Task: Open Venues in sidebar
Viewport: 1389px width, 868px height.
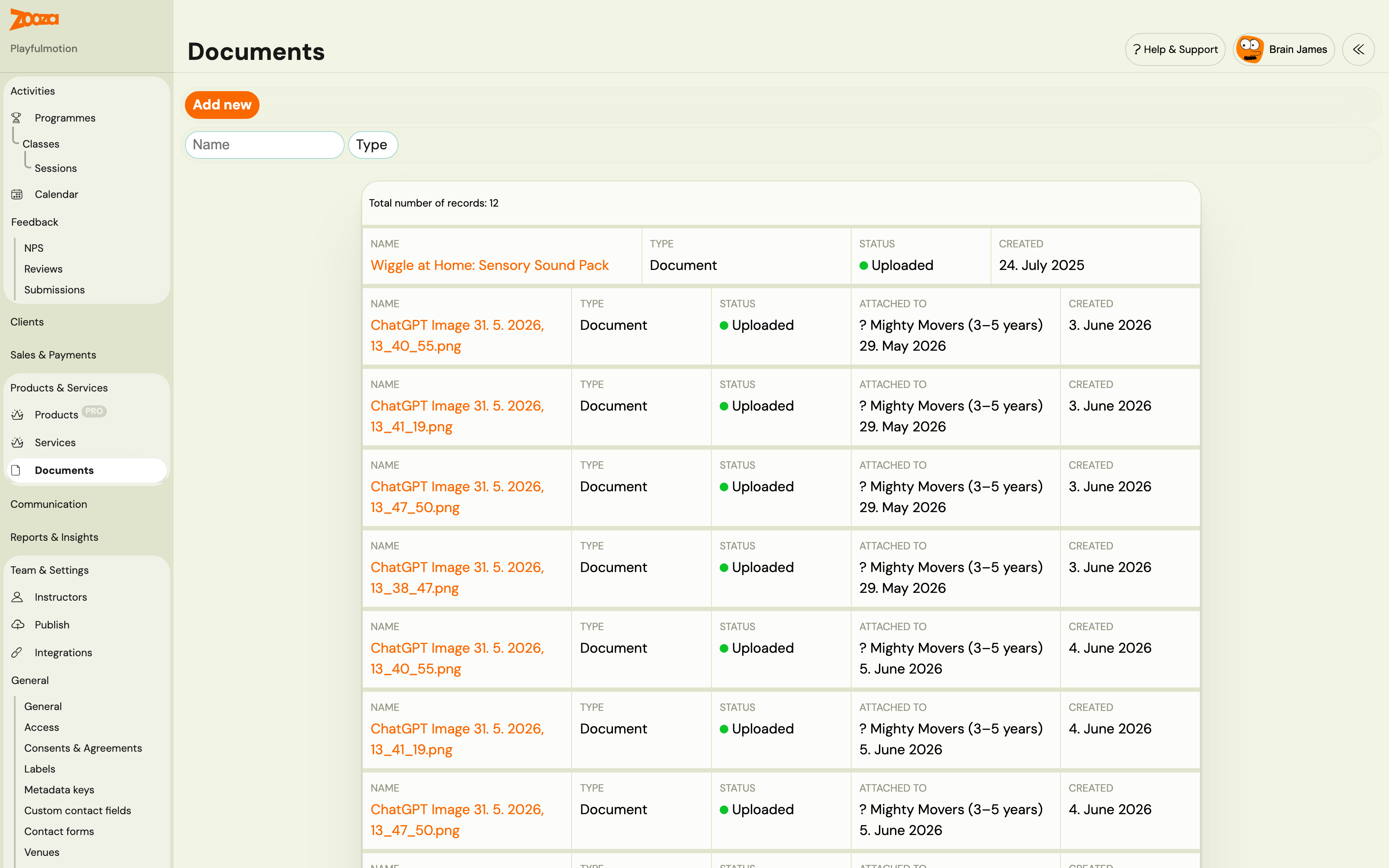Action: tap(42, 852)
